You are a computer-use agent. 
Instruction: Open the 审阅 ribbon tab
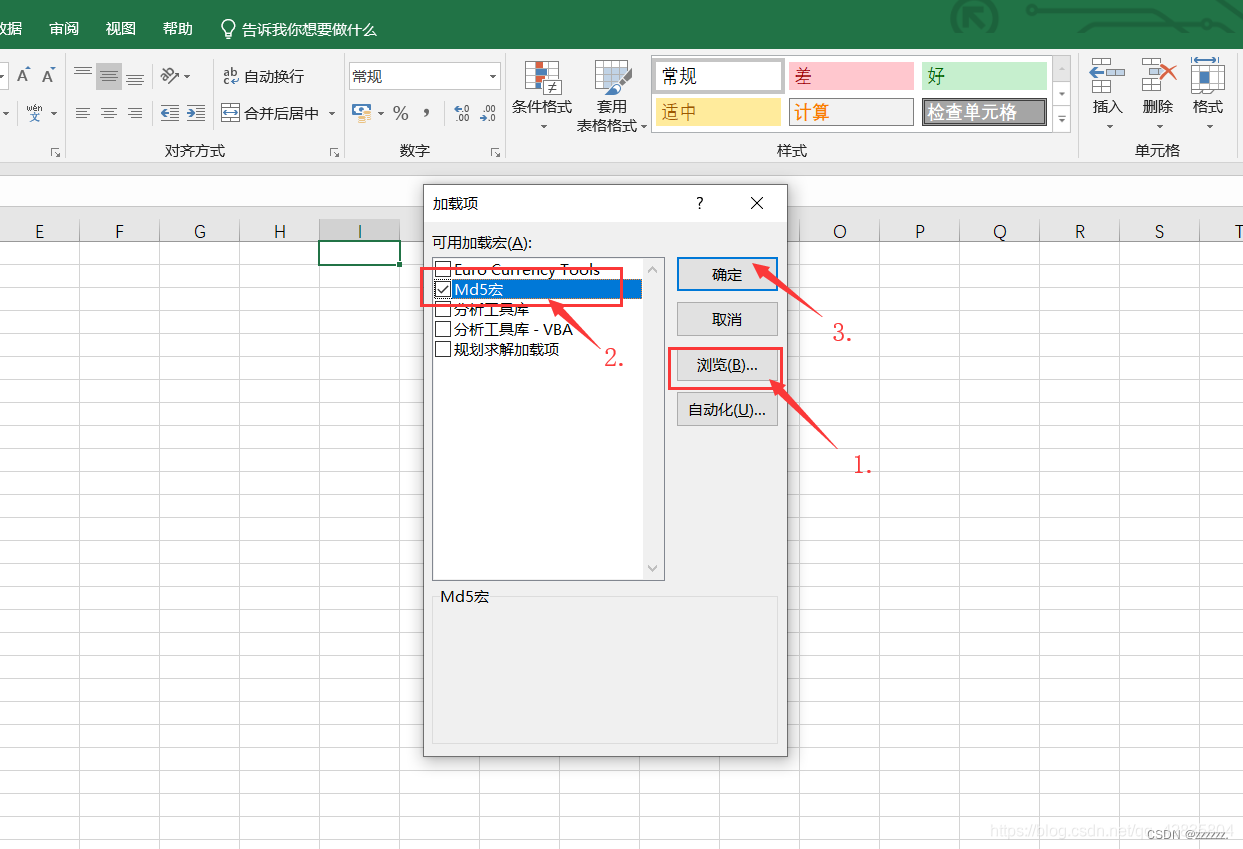coord(63,28)
